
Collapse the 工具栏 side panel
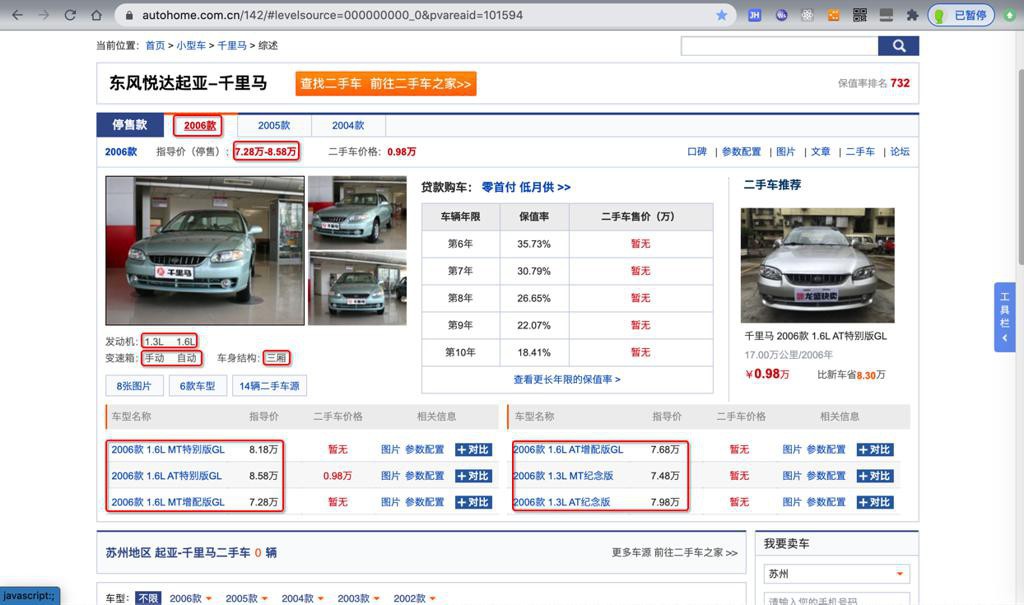click(1004, 318)
